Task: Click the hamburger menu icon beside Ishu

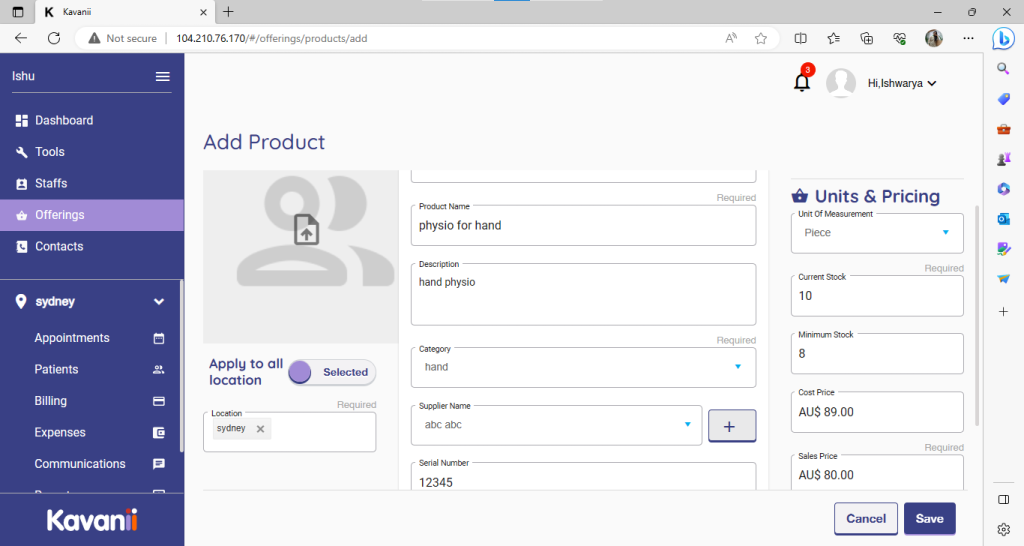Action: [162, 77]
